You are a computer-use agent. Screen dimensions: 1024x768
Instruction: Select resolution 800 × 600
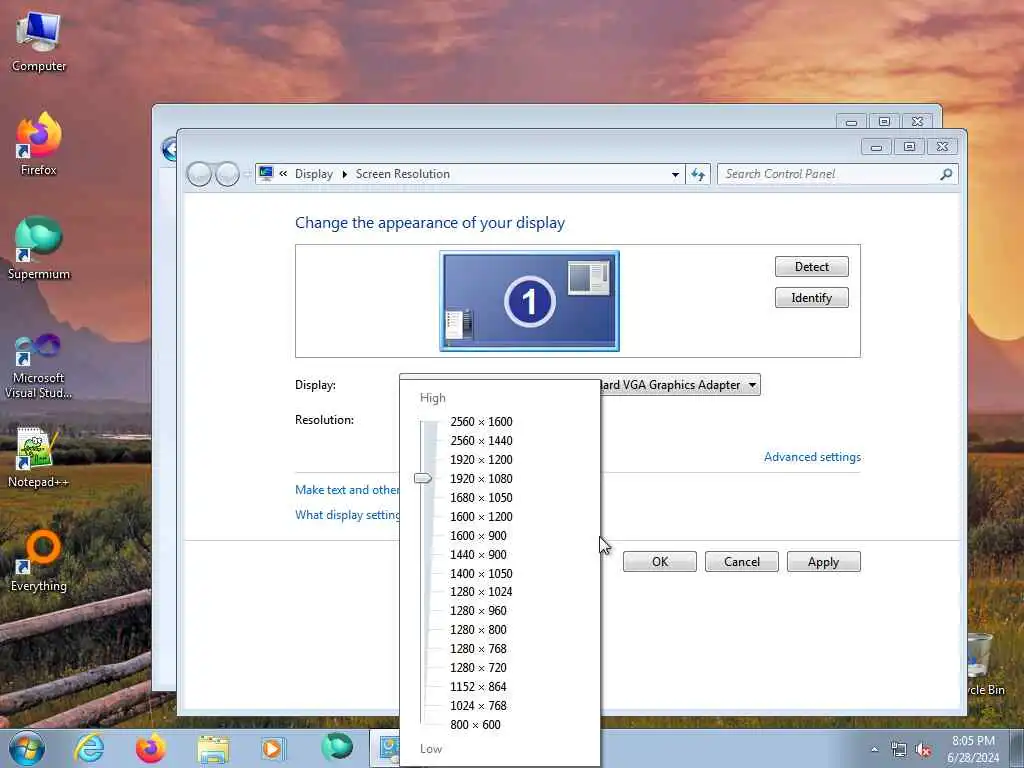tap(475, 724)
